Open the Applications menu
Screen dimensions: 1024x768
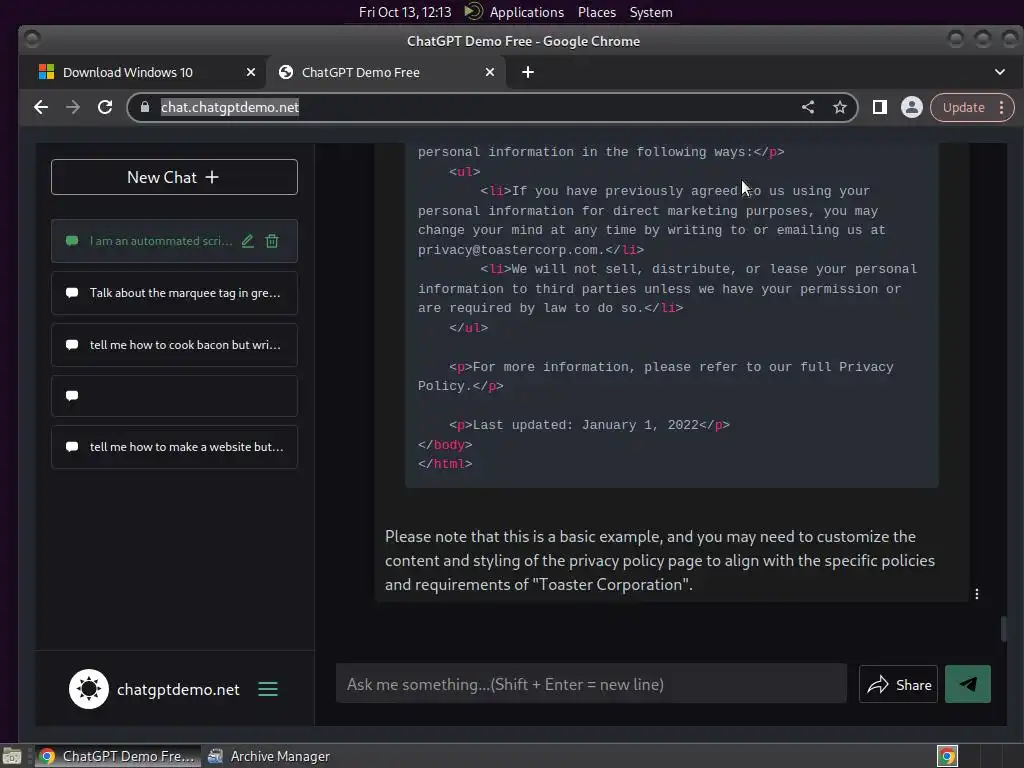tap(526, 12)
